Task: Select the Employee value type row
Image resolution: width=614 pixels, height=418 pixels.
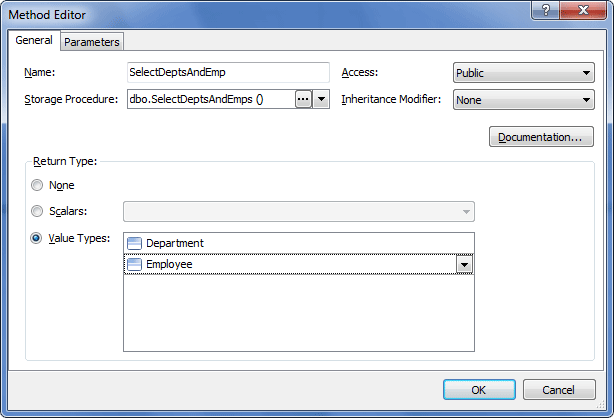Action: pos(299,264)
